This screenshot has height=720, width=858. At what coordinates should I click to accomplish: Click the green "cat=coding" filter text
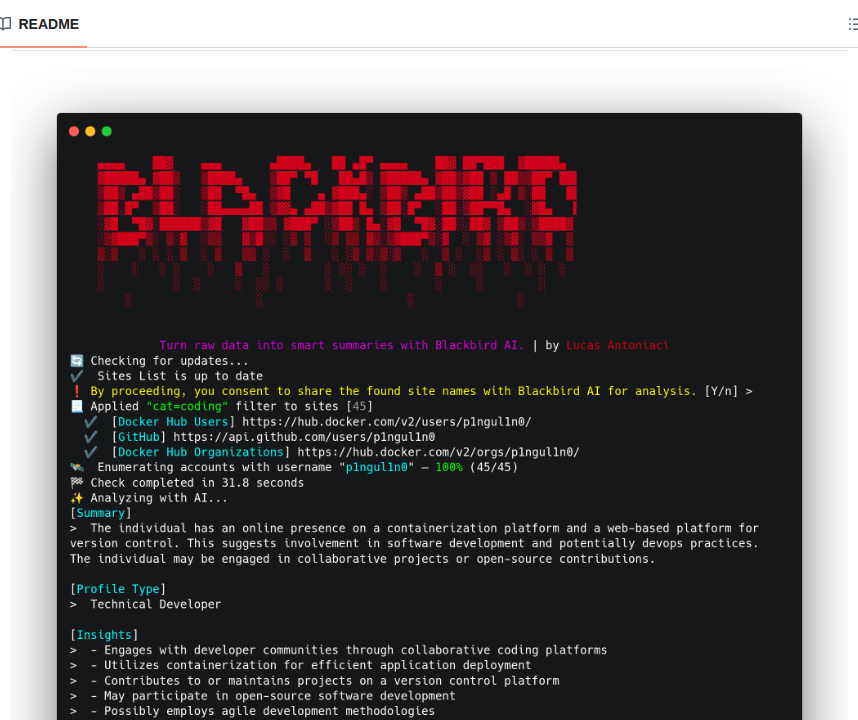tap(187, 407)
